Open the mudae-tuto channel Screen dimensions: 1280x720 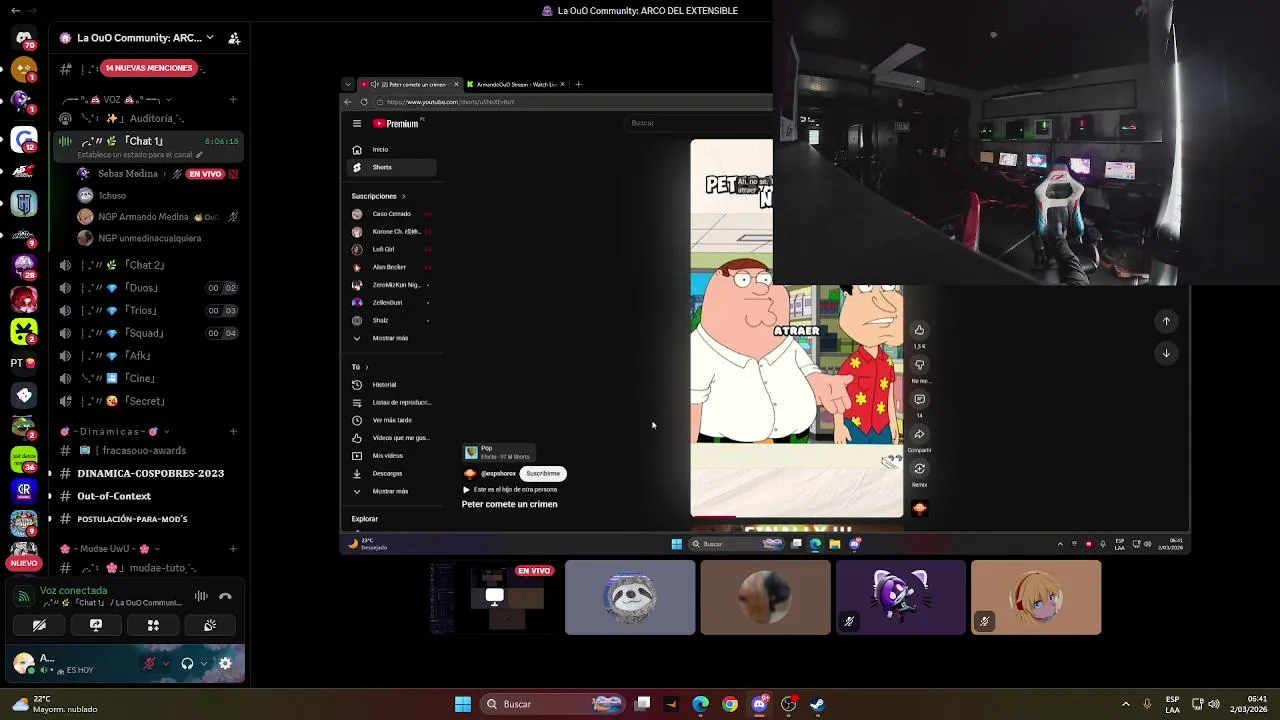click(150, 568)
